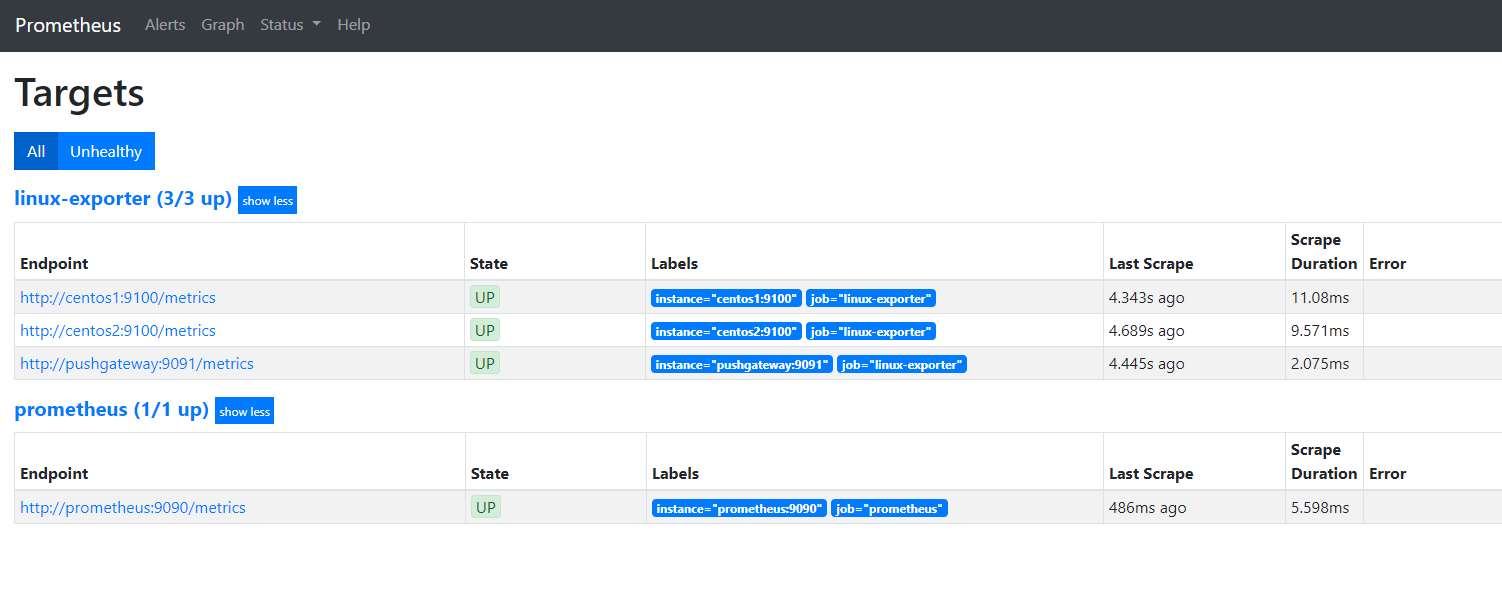Screen dimensions: 1502x597
Task: Open the centos2:9100 metrics endpoint
Action: pyautogui.click(x=118, y=330)
